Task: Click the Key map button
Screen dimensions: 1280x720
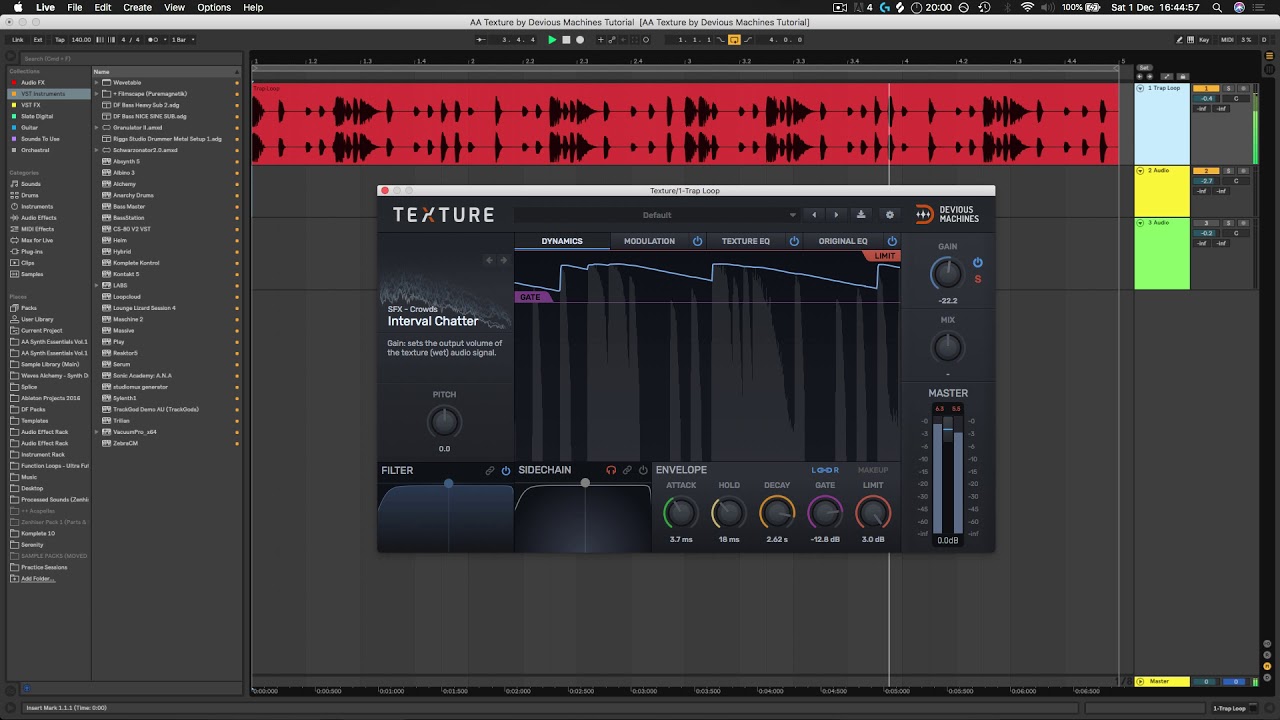Action: (1204, 40)
